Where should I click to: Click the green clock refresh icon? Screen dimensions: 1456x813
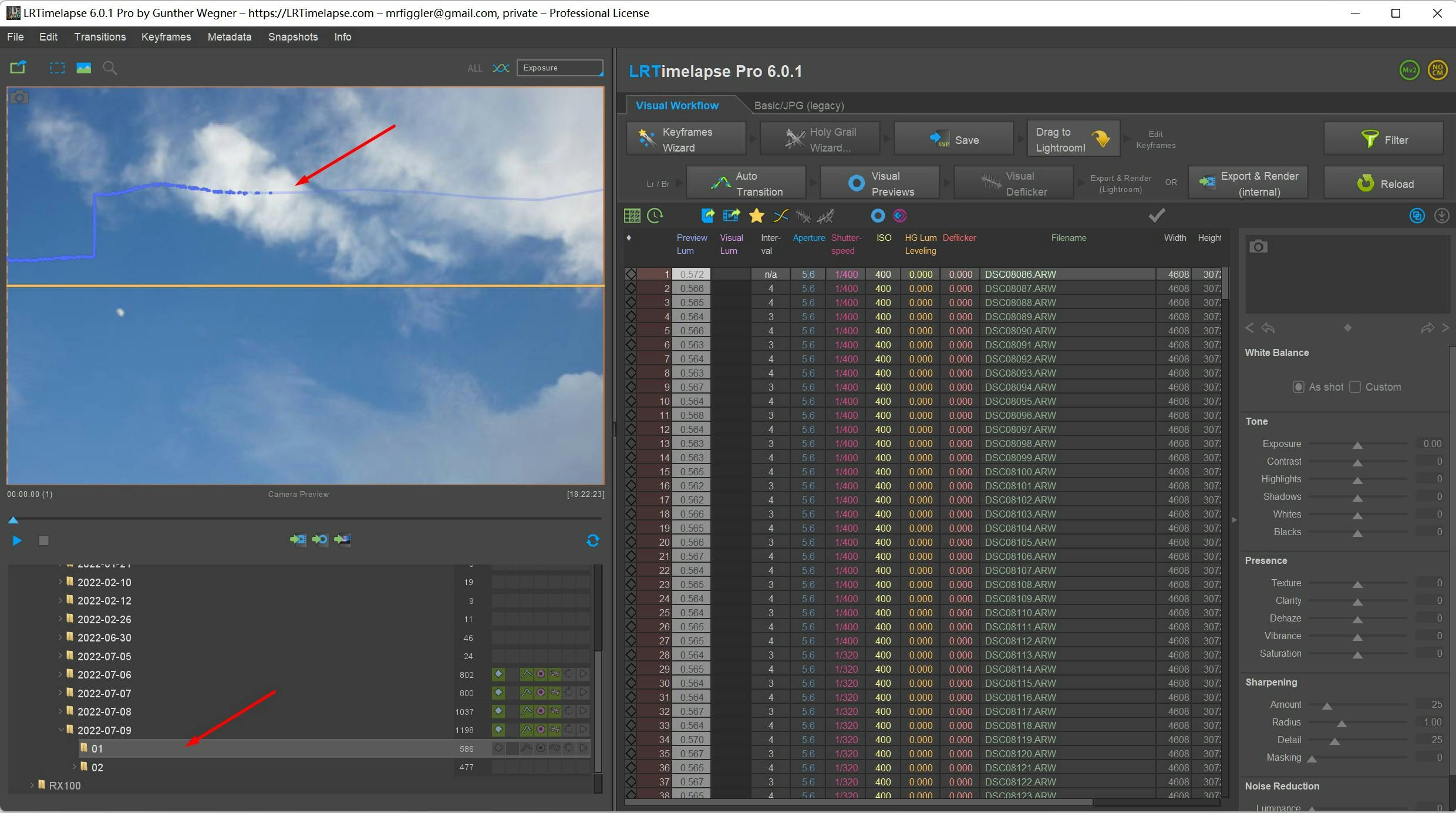click(655, 216)
